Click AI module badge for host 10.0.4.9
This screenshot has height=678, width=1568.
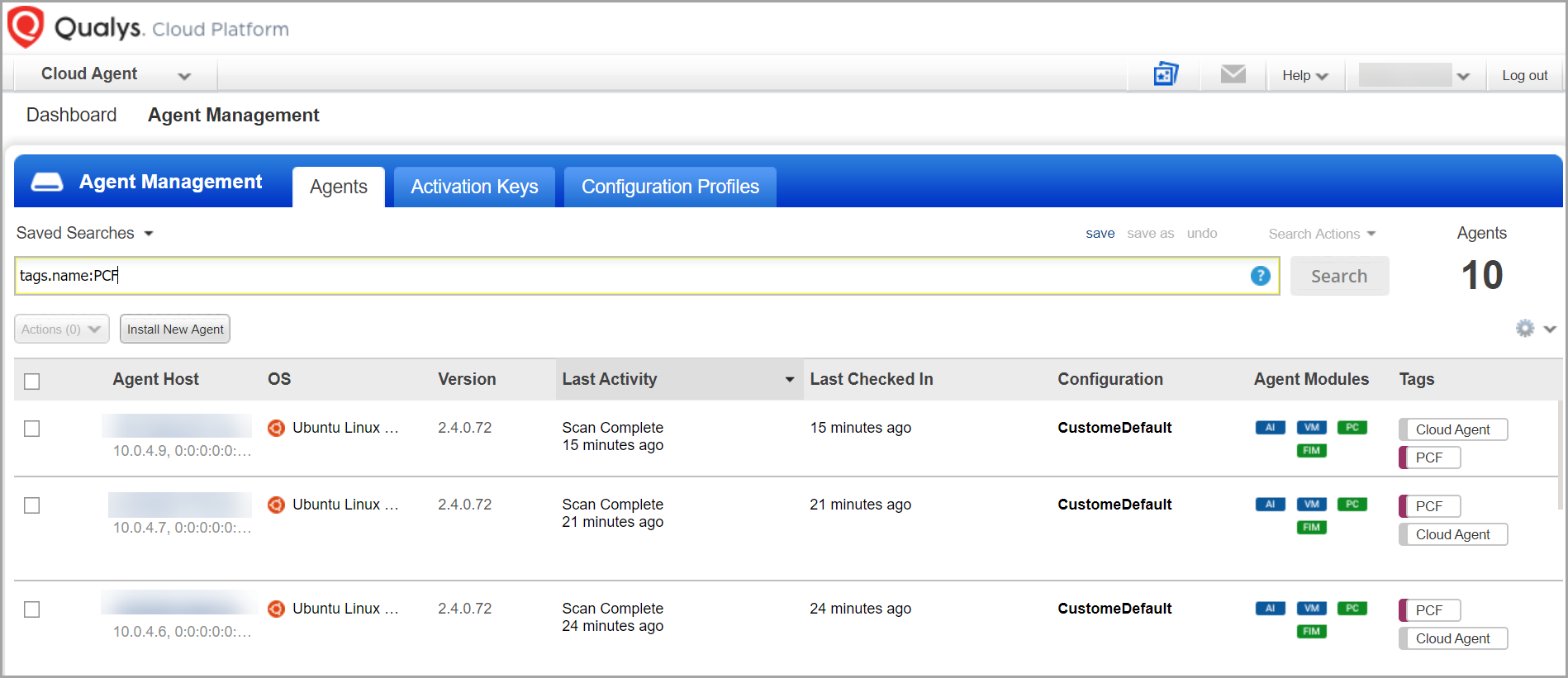point(1270,428)
